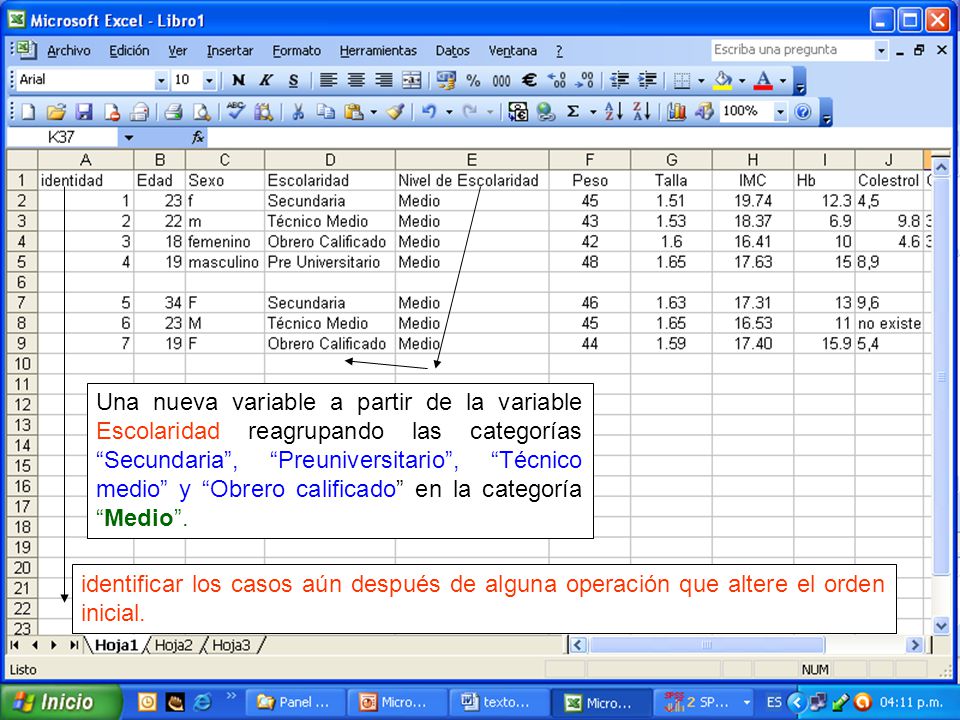Expand the Undo history arrow
This screenshot has width=960, height=720.
tap(449, 112)
